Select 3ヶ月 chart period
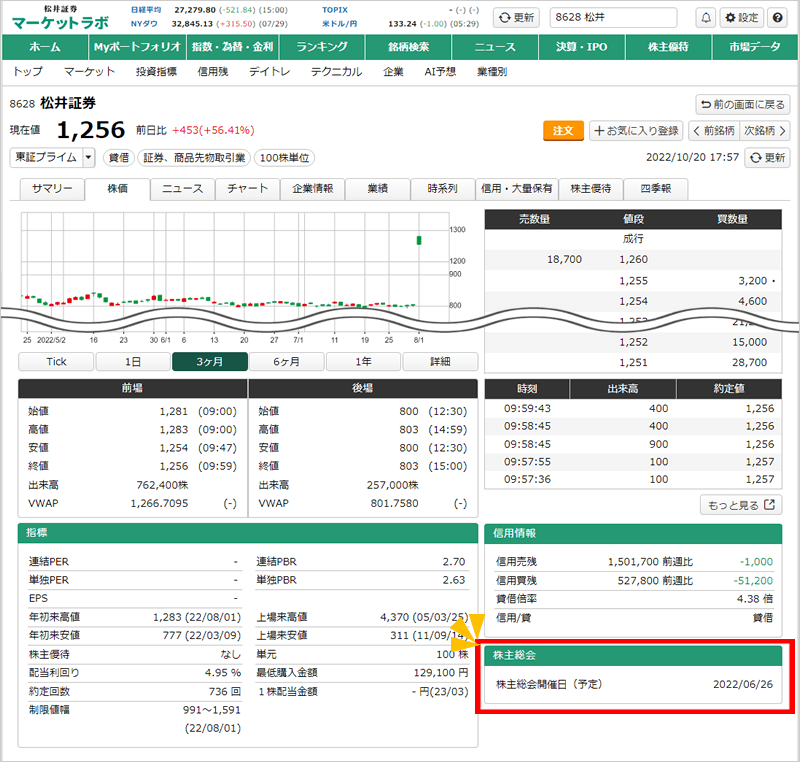Image resolution: width=800 pixels, height=762 pixels. click(210, 362)
